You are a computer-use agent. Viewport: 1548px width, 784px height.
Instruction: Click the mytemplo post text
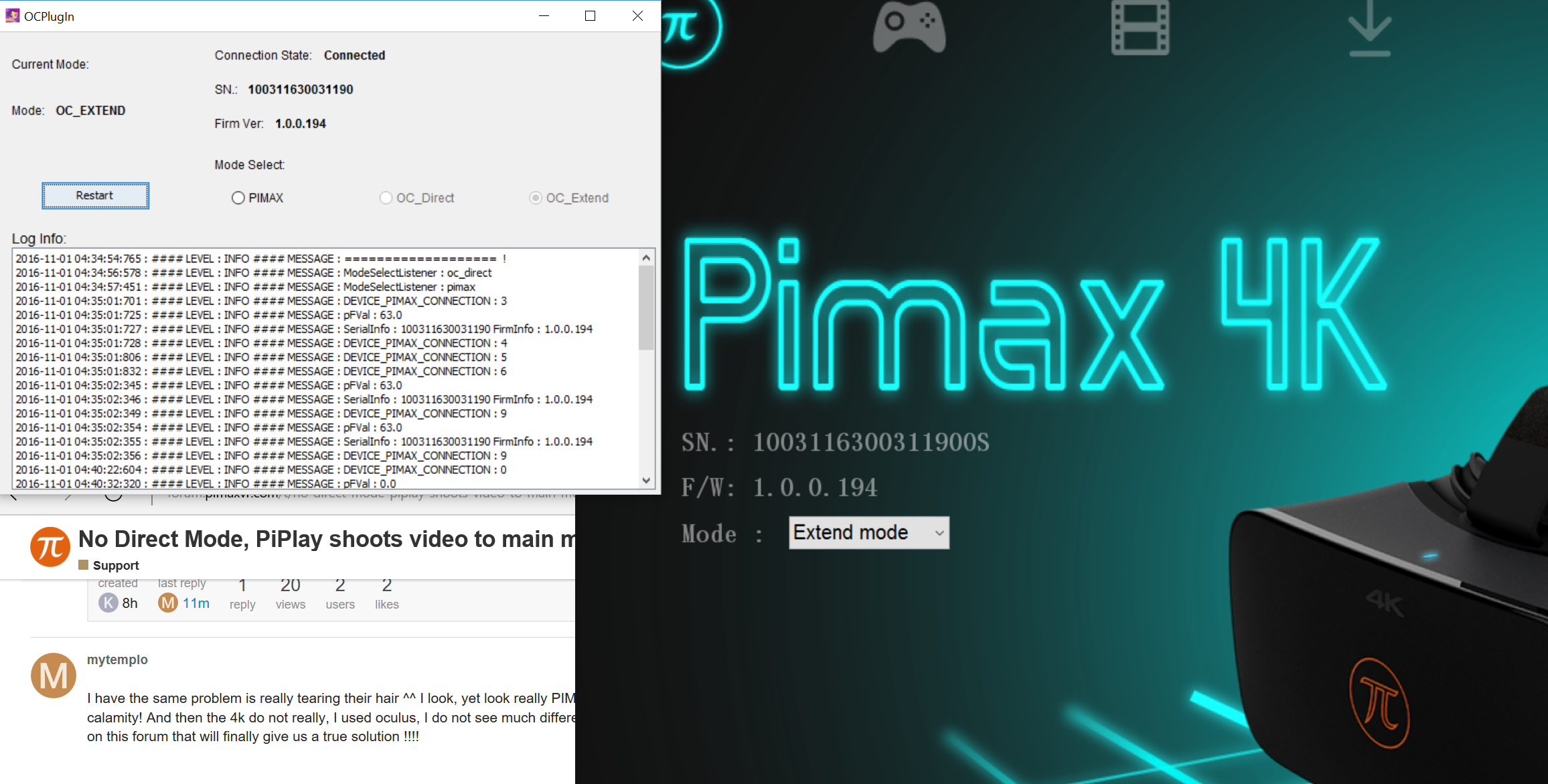click(x=331, y=717)
